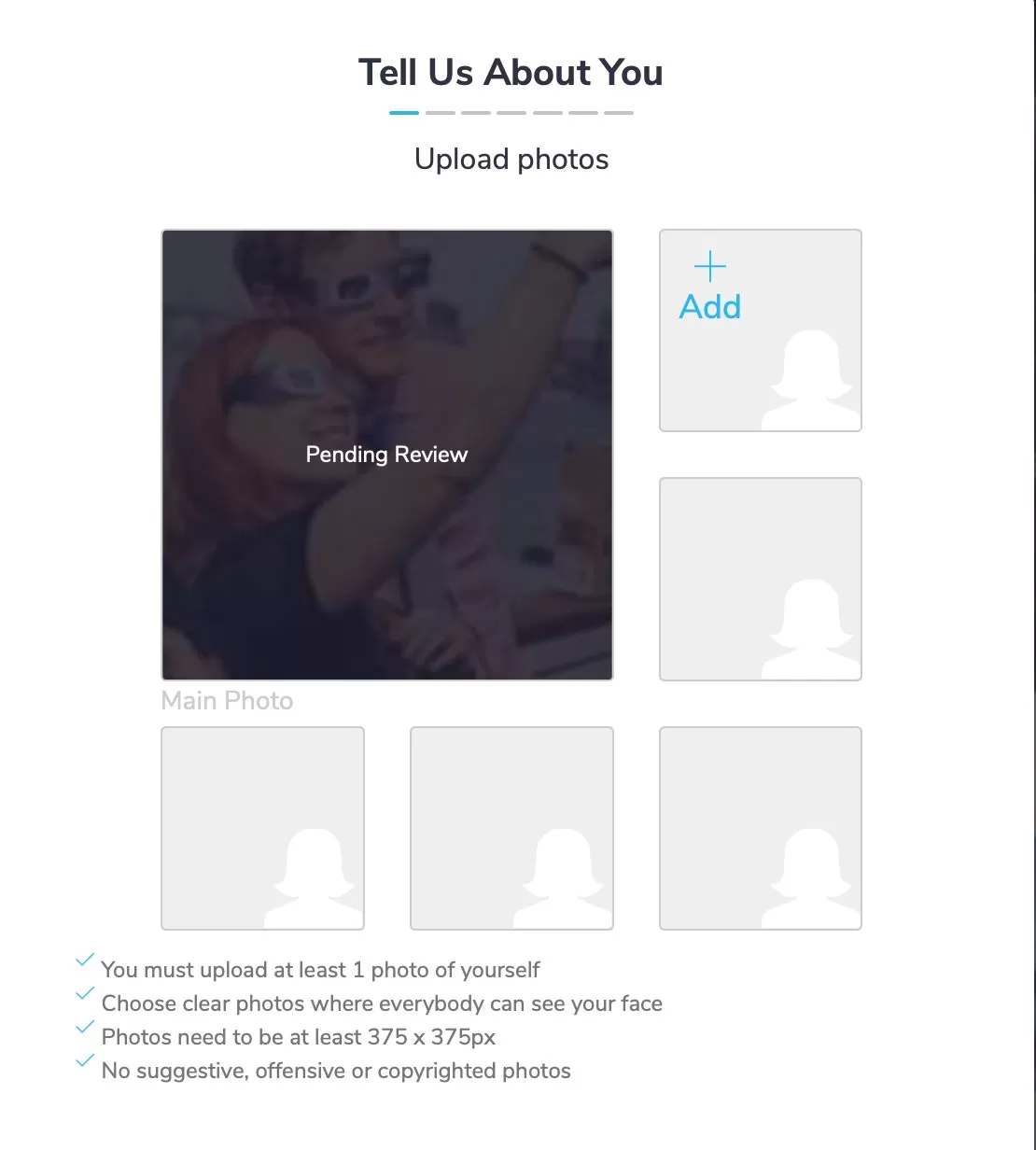Click the middle fourth progress step dash
Viewport: 1036px width, 1150px height.
point(511,113)
